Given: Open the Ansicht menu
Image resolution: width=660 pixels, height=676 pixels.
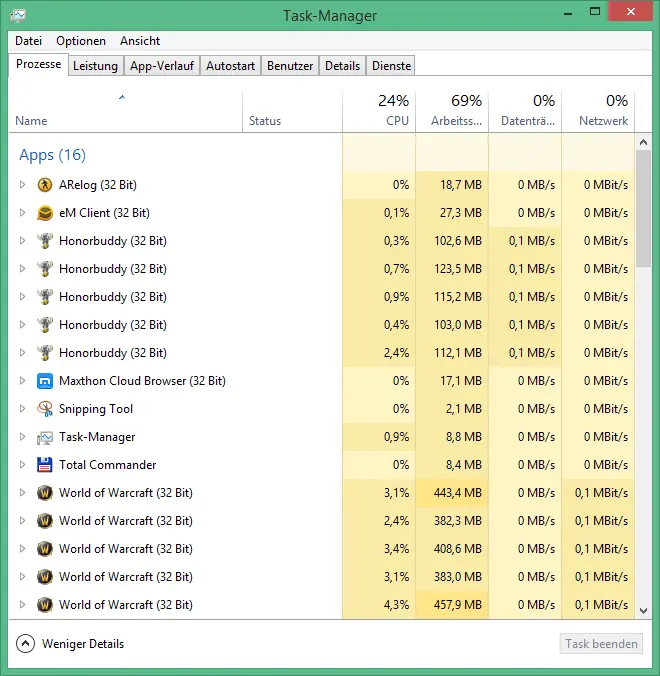Looking at the screenshot, I should pyautogui.click(x=140, y=41).
